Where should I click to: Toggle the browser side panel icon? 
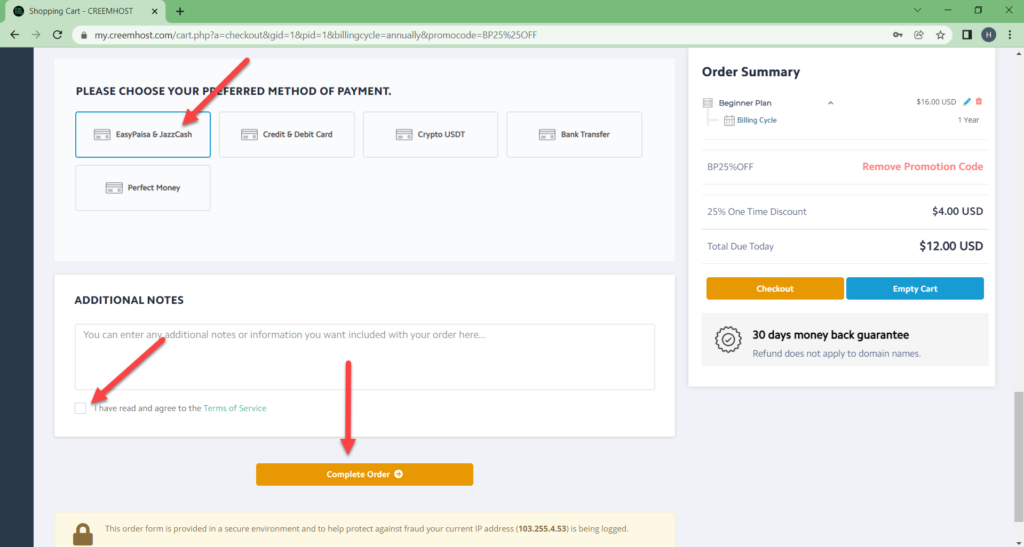[967, 35]
